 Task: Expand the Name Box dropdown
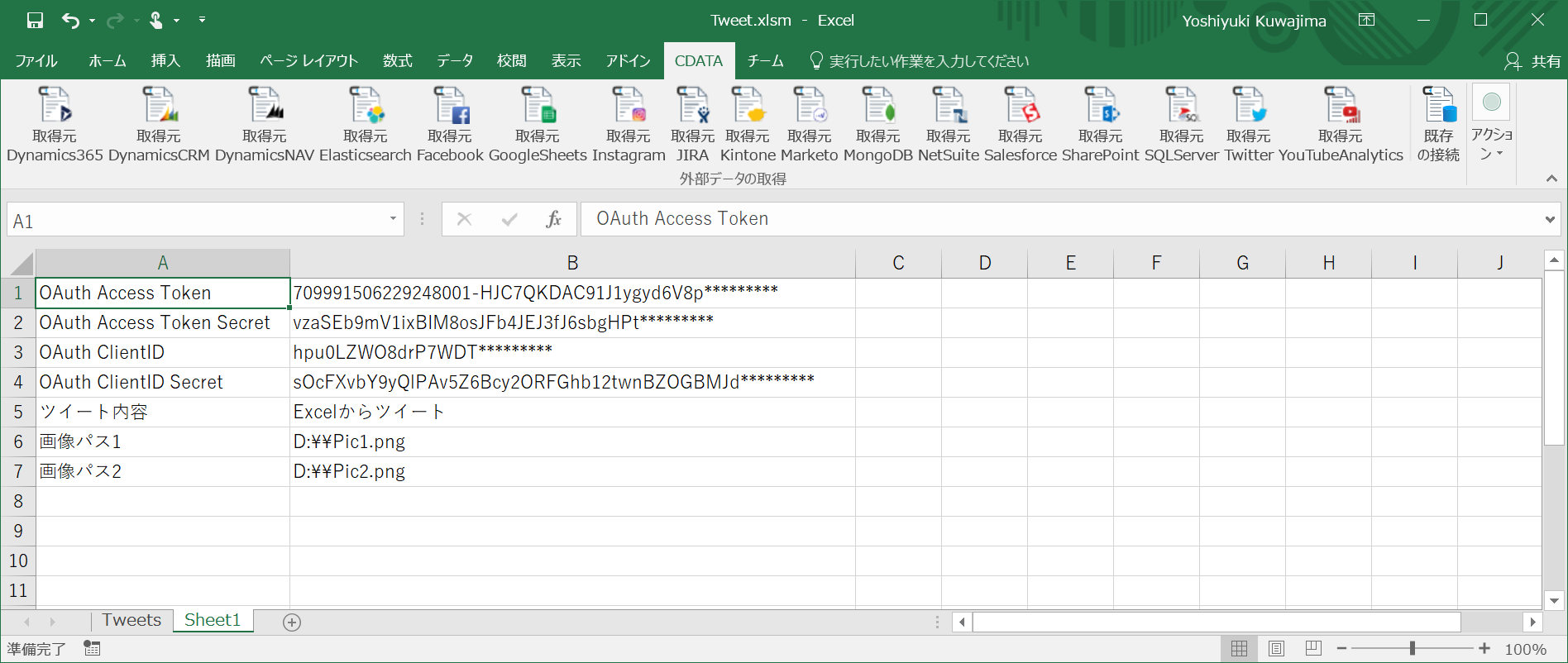[x=393, y=219]
